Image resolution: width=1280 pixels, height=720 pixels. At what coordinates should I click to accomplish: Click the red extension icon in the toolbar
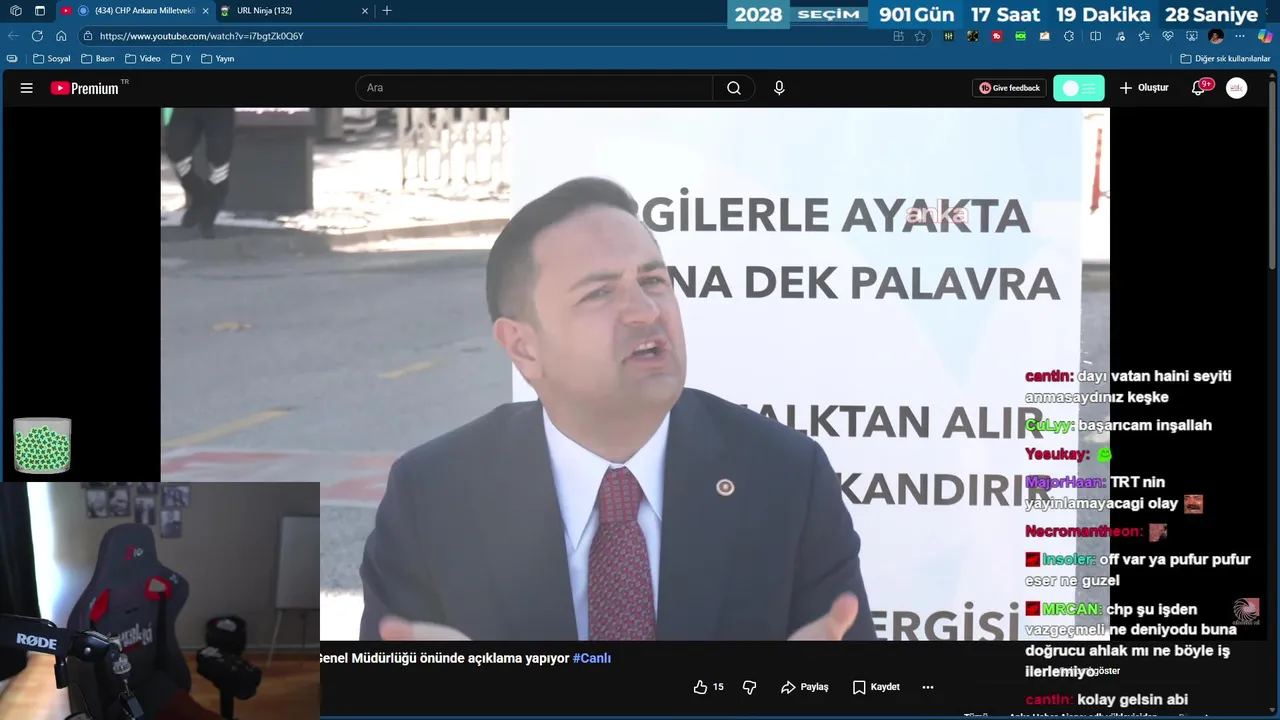(x=997, y=36)
